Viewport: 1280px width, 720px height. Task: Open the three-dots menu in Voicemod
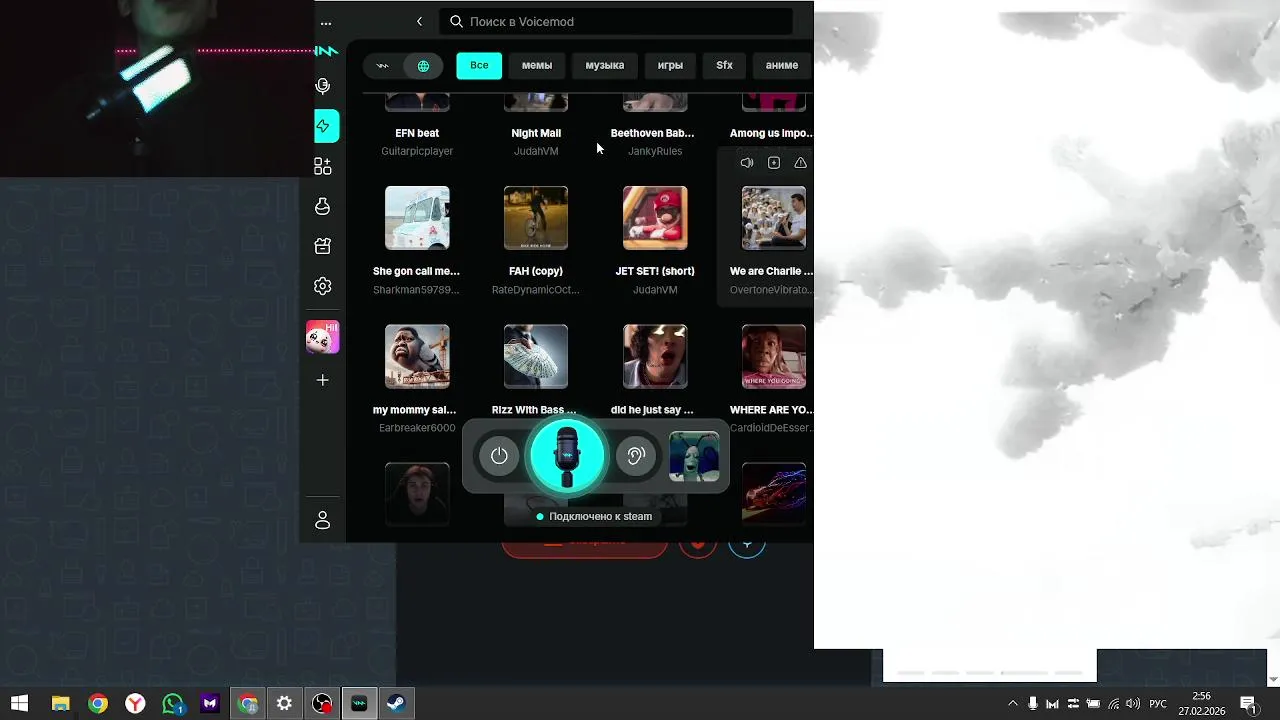[325, 22]
